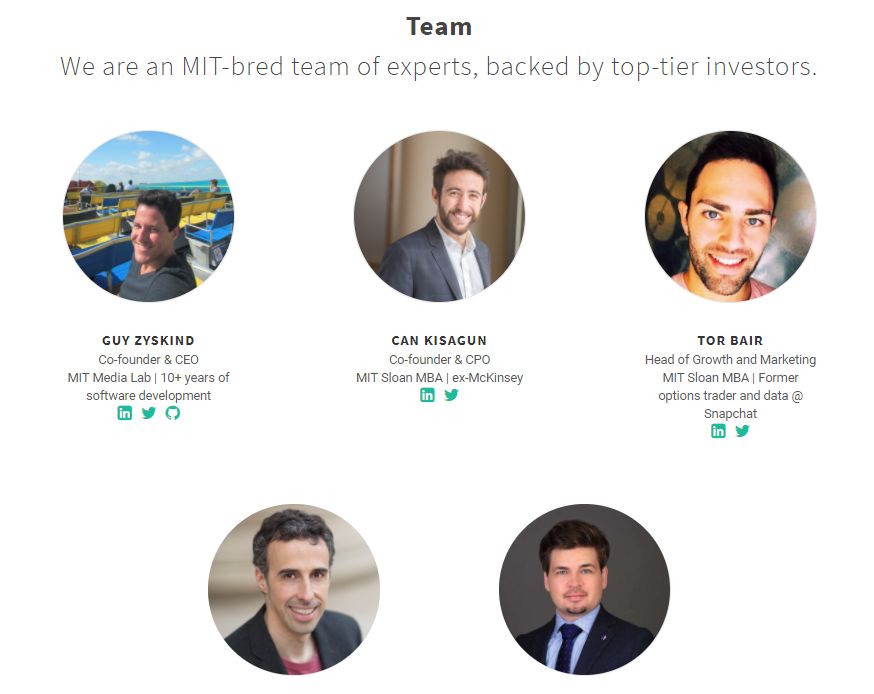Open Guy Zyskind's LinkedIn profile icon
874x694 pixels.
point(125,413)
